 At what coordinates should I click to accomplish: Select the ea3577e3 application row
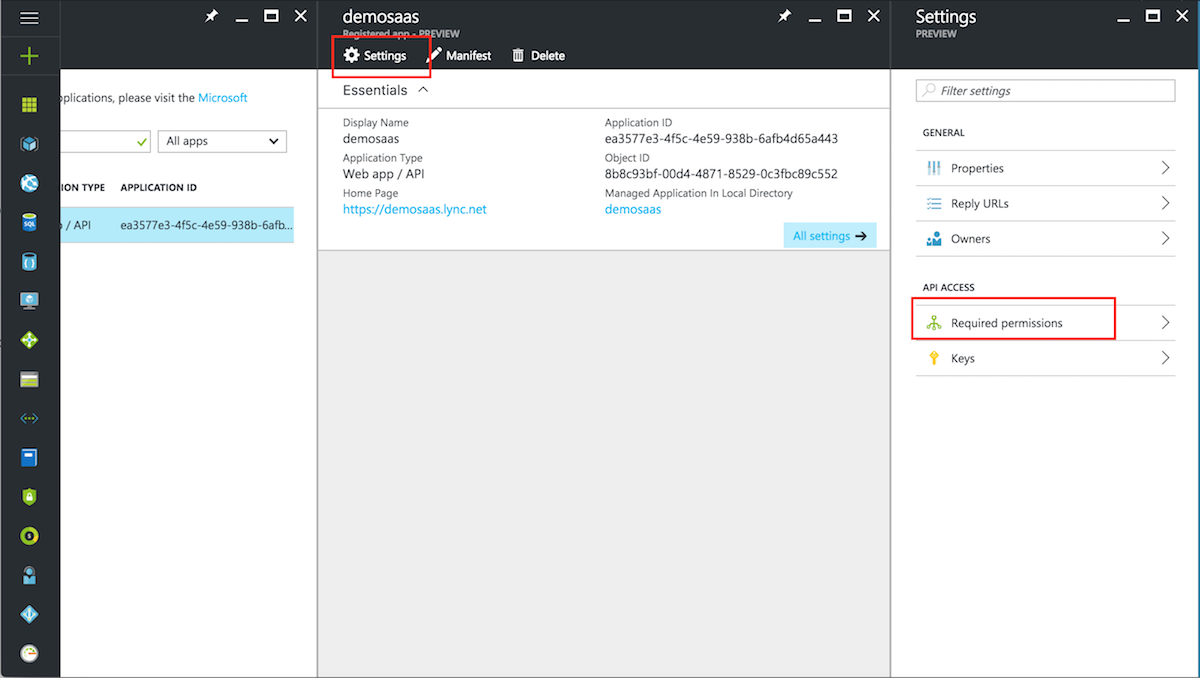(177, 225)
